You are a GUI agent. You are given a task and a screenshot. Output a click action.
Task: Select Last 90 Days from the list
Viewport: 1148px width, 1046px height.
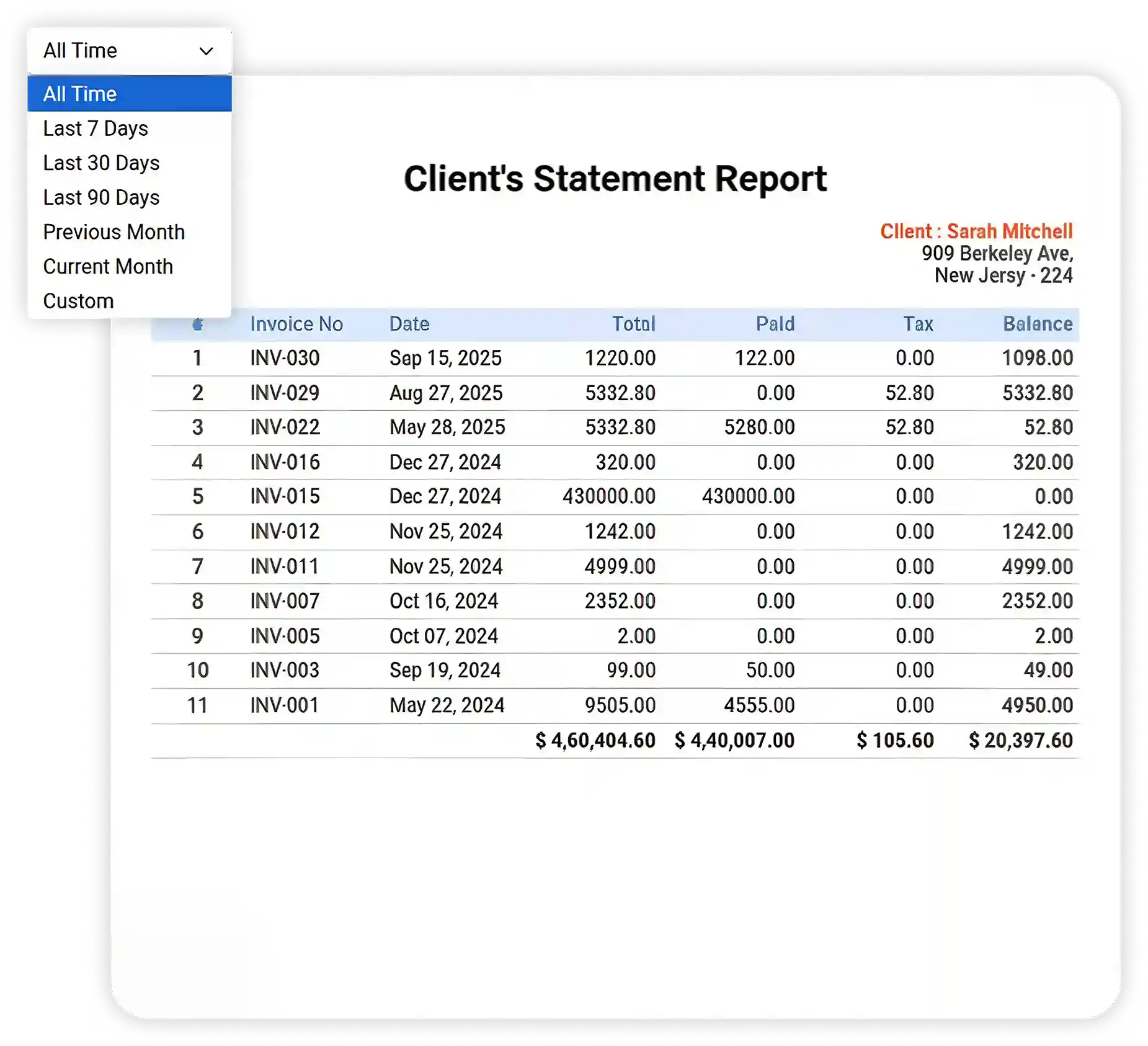point(101,197)
